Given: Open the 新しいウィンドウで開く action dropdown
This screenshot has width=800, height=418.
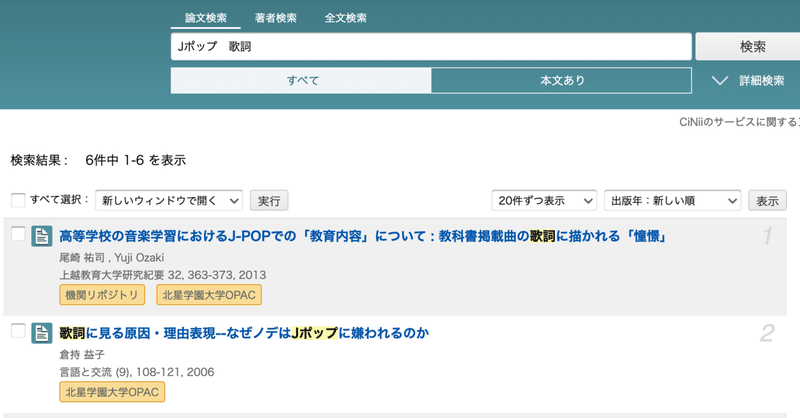Looking at the screenshot, I should (169, 201).
